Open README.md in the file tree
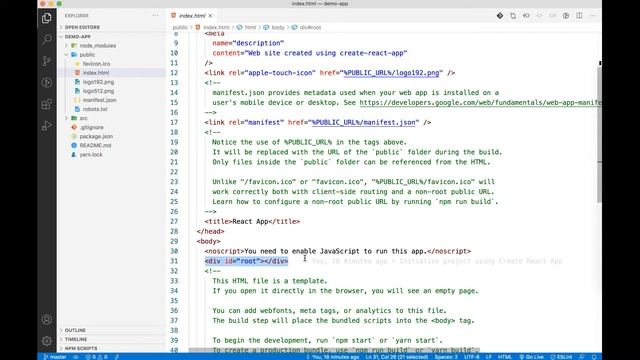 95,145
